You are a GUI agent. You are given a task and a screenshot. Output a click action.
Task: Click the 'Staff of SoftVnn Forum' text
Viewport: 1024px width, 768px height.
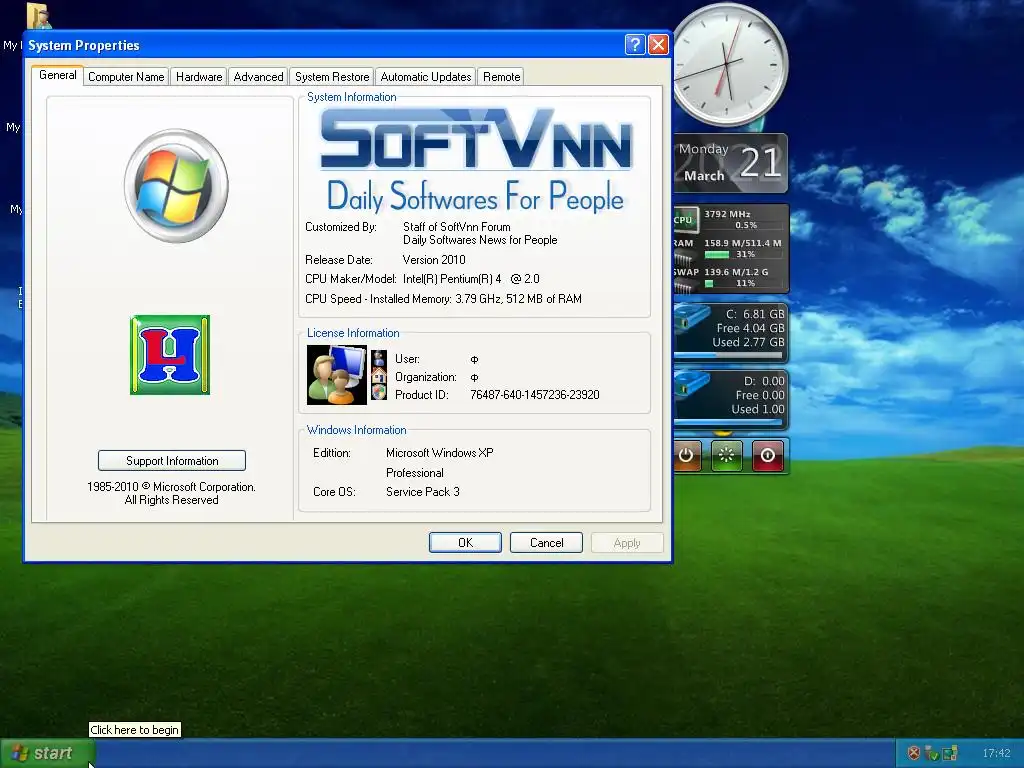point(456,227)
